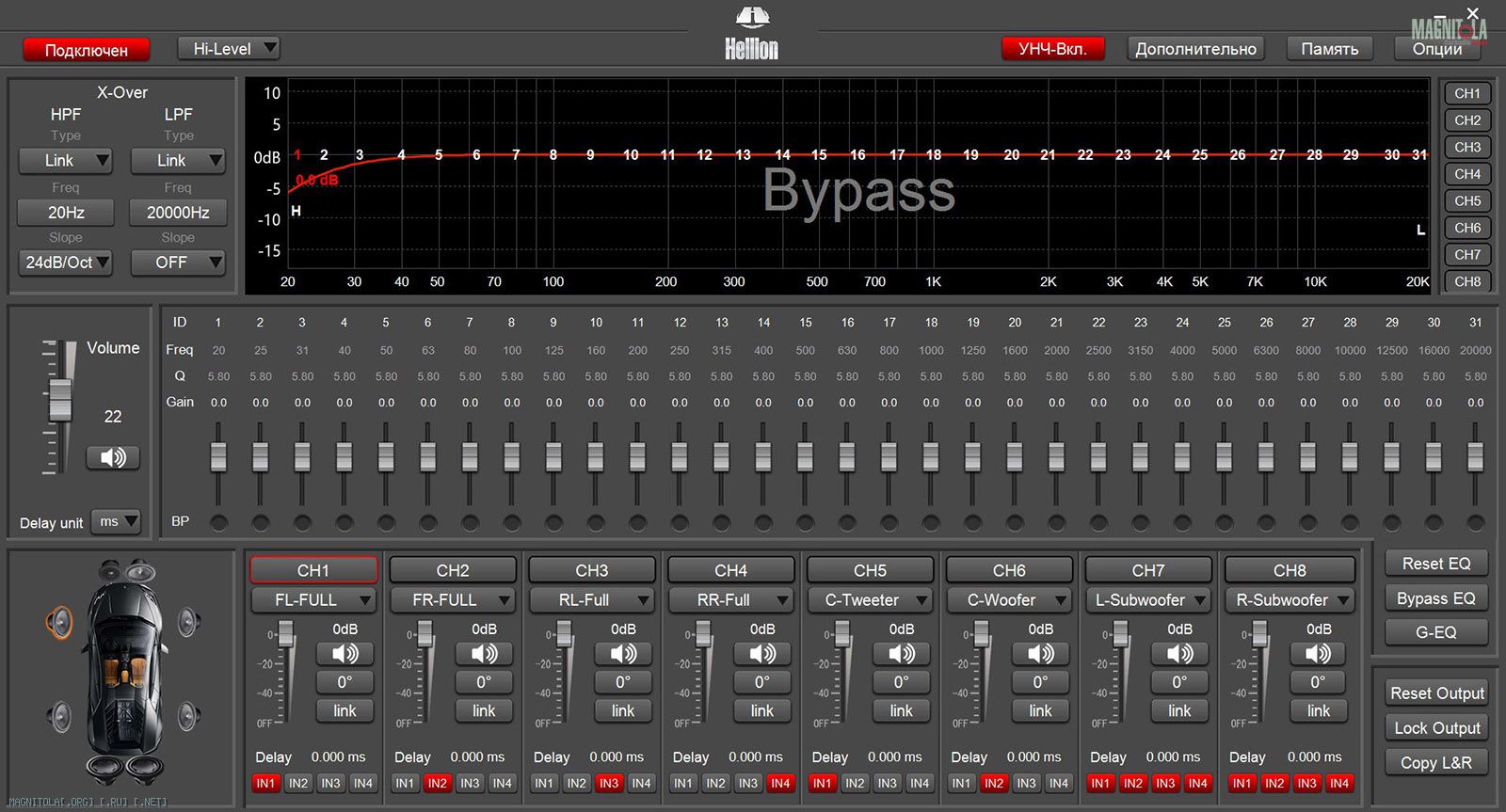Toggle IN3 input for CH7

(x=1165, y=783)
